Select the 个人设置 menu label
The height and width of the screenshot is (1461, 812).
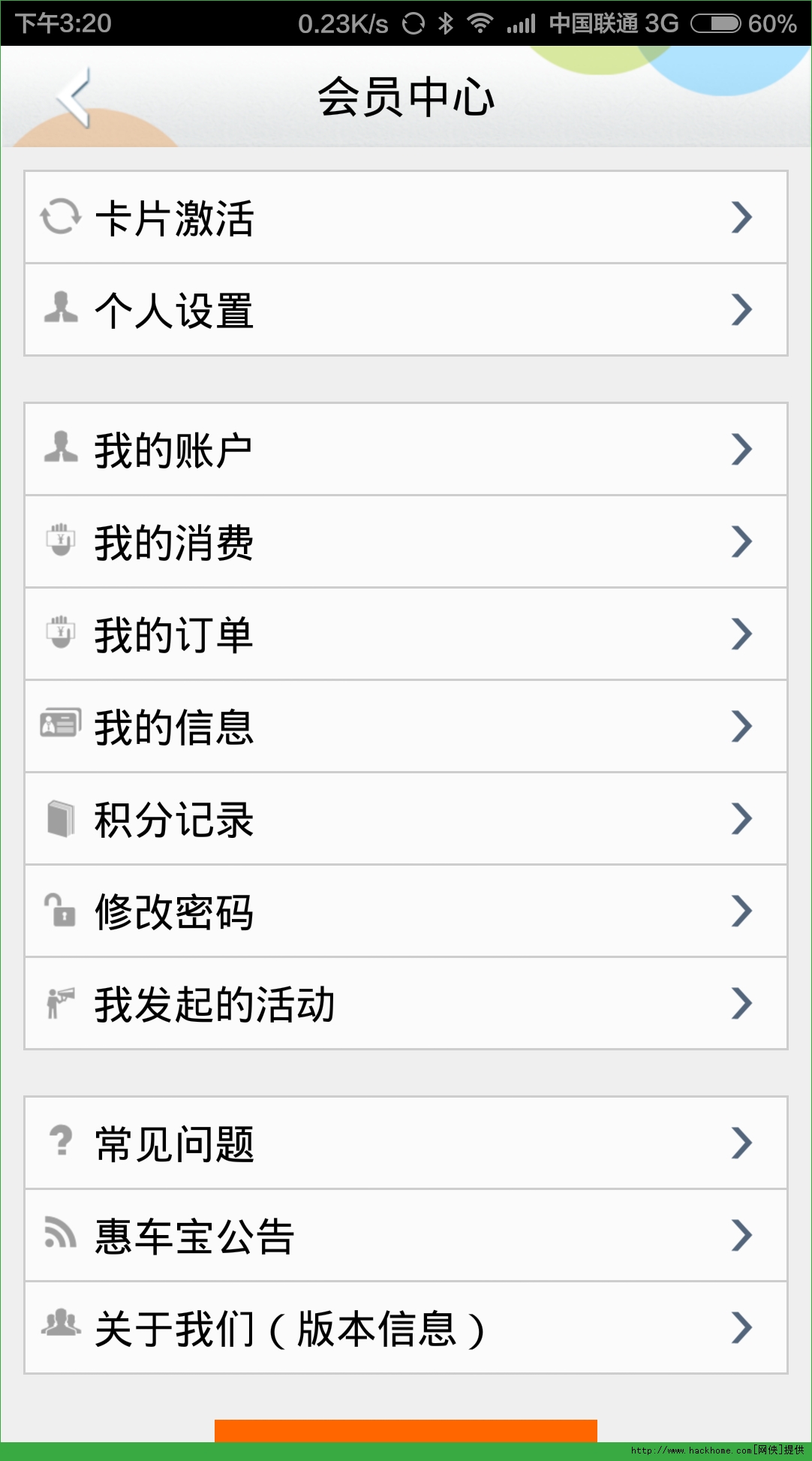click(174, 311)
